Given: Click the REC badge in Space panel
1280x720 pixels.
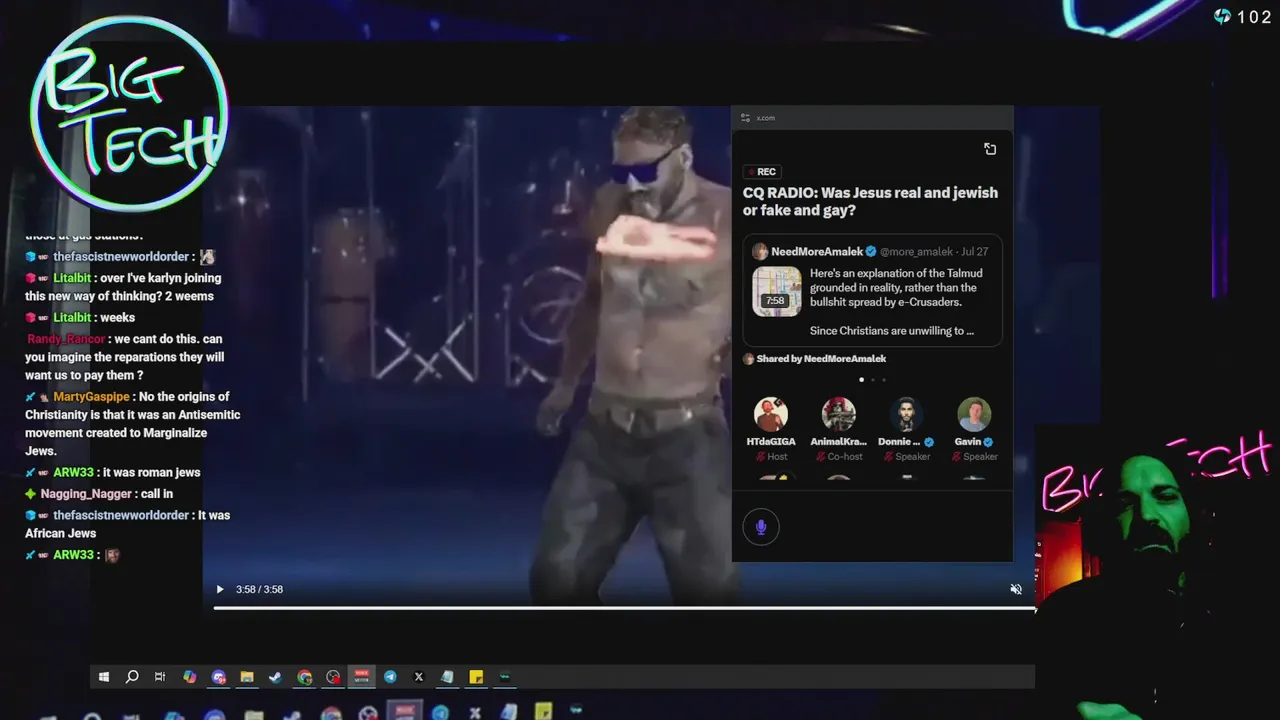Looking at the screenshot, I should pyautogui.click(x=762, y=172).
